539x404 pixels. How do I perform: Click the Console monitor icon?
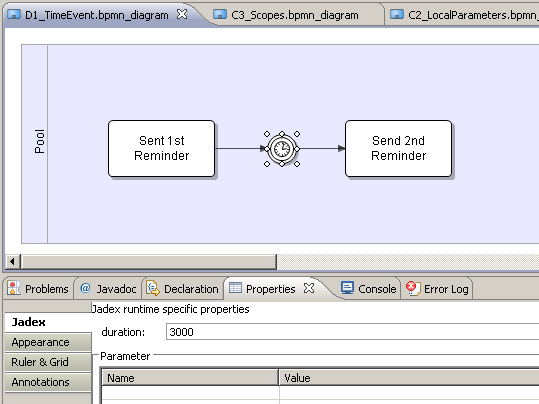click(347, 288)
